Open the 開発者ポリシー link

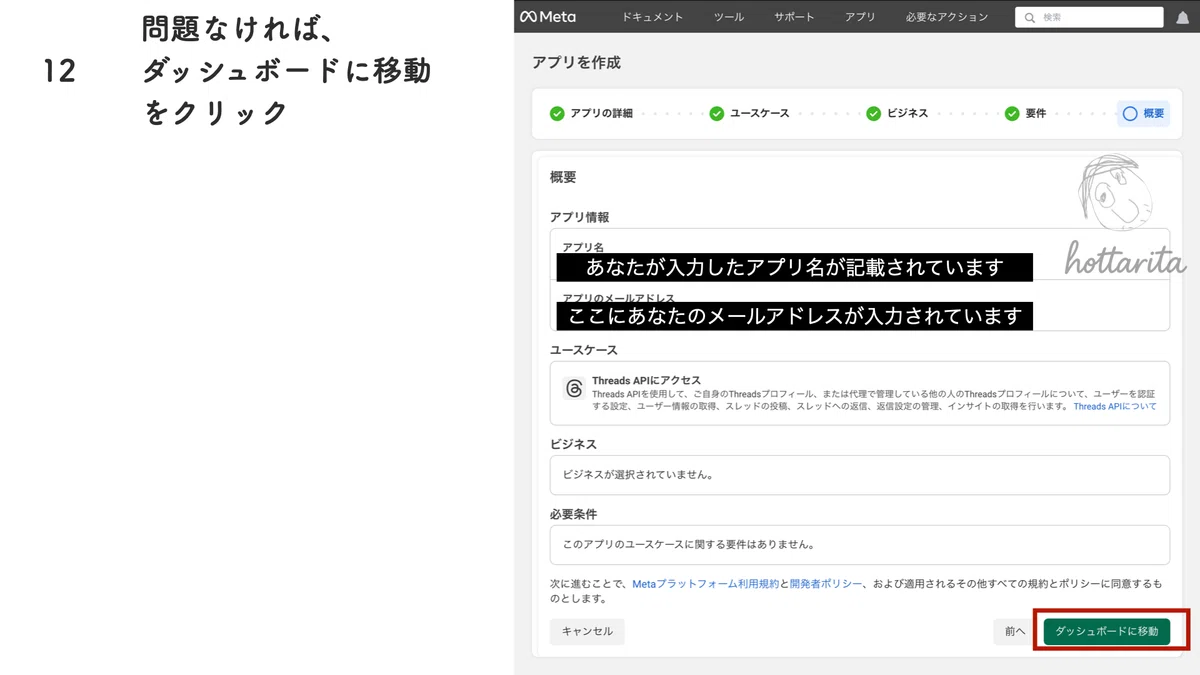click(x=826, y=583)
